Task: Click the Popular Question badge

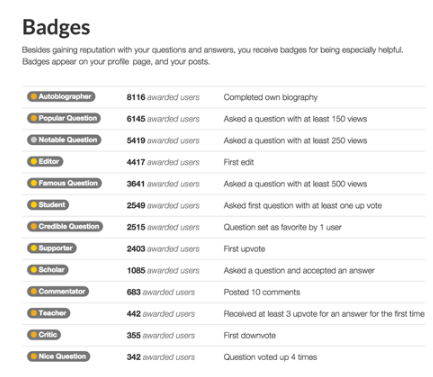Action: pos(64,118)
